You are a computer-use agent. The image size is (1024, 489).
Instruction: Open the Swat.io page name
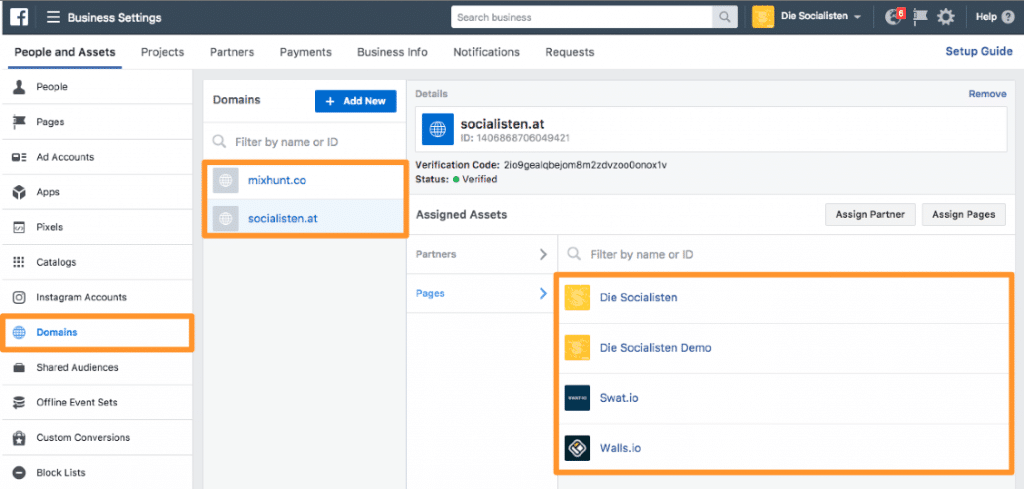pos(619,398)
